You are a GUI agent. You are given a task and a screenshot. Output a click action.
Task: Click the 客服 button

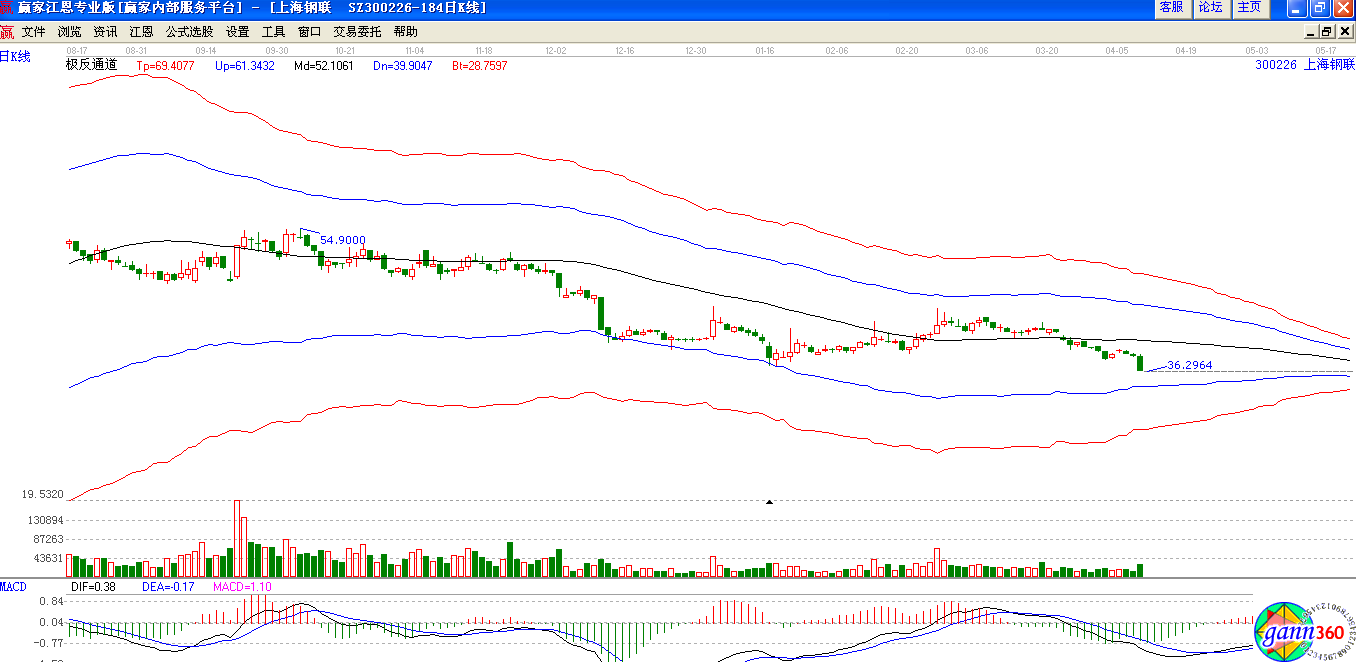[1171, 8]
